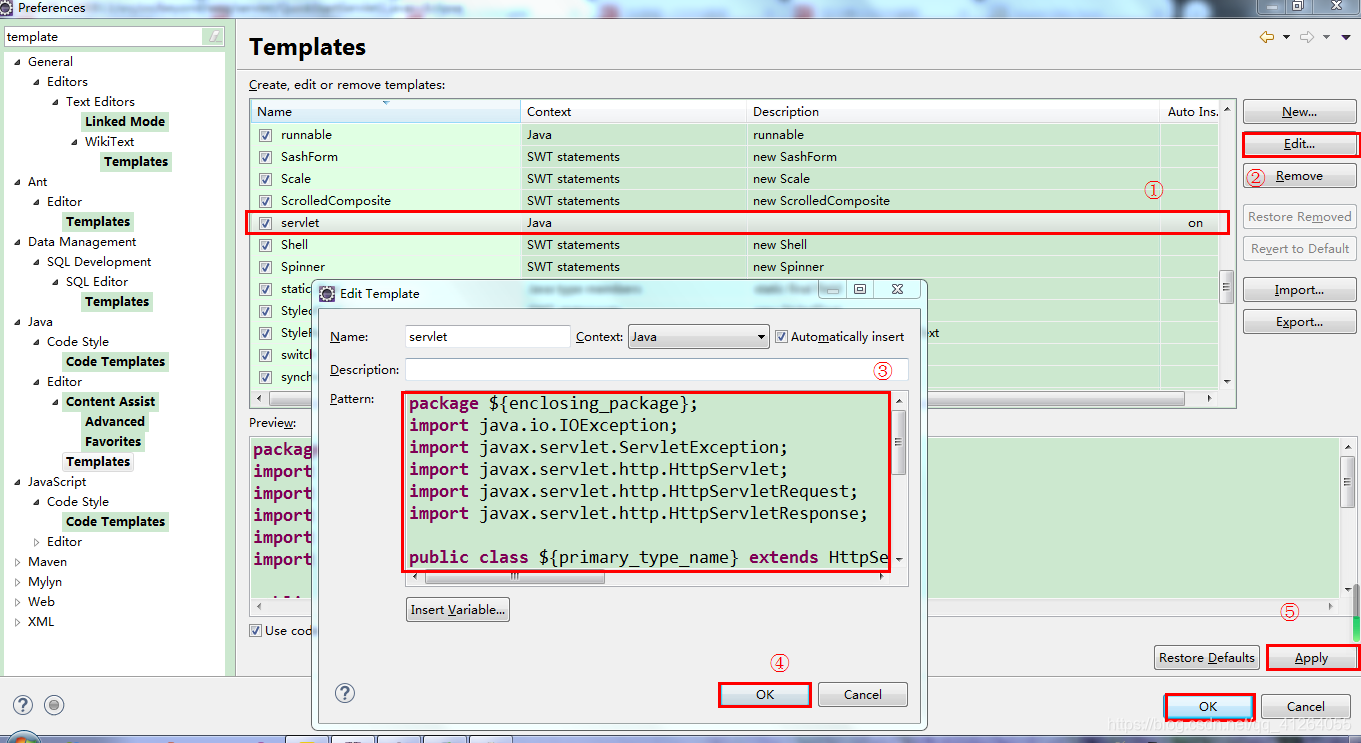The image size is (1361, 743).
Task: Toggle the Use code formatter checkbox
Action: [256, 630]
